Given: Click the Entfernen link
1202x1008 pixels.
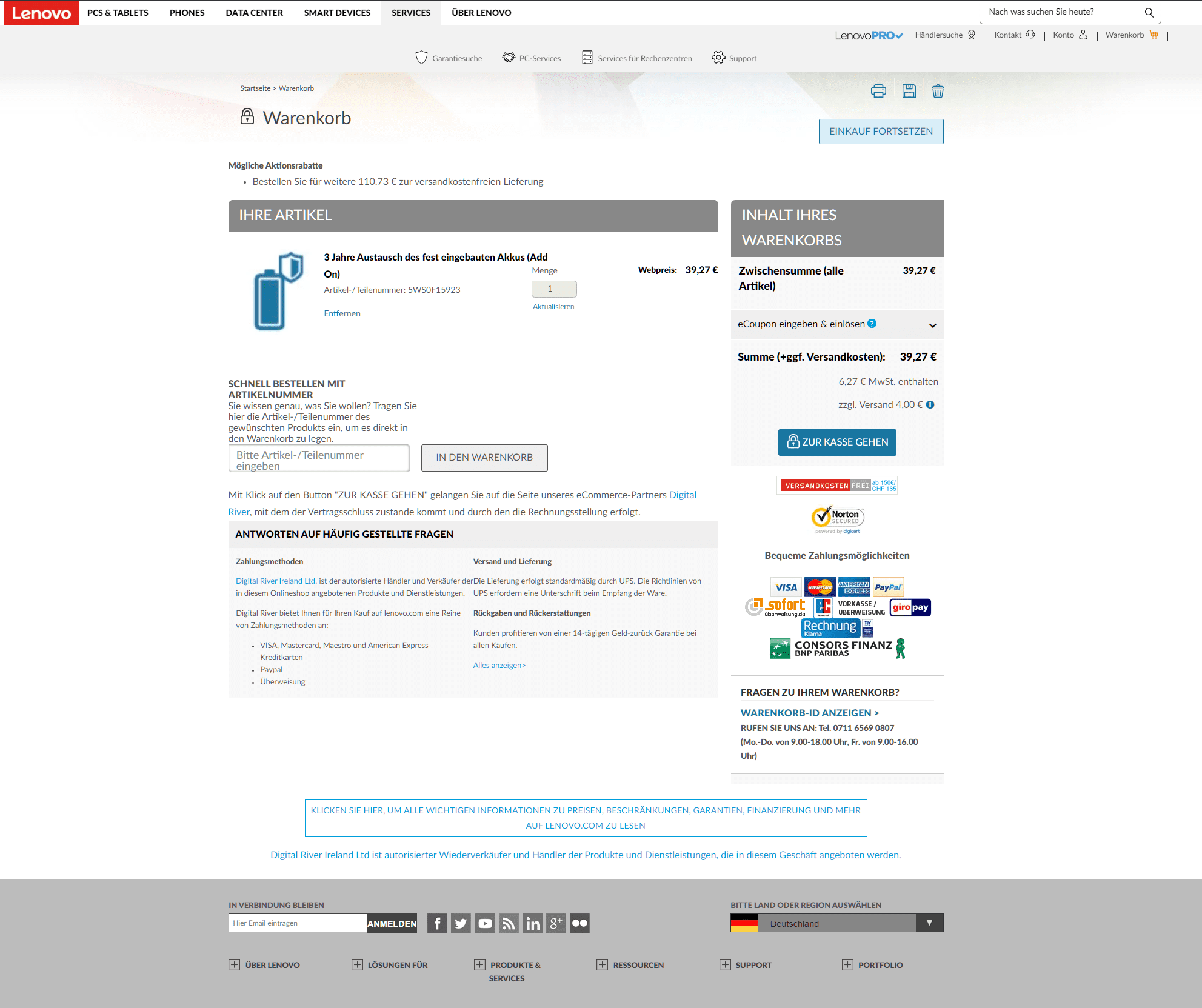Looking at the screenshot, I should click(342, 313).
